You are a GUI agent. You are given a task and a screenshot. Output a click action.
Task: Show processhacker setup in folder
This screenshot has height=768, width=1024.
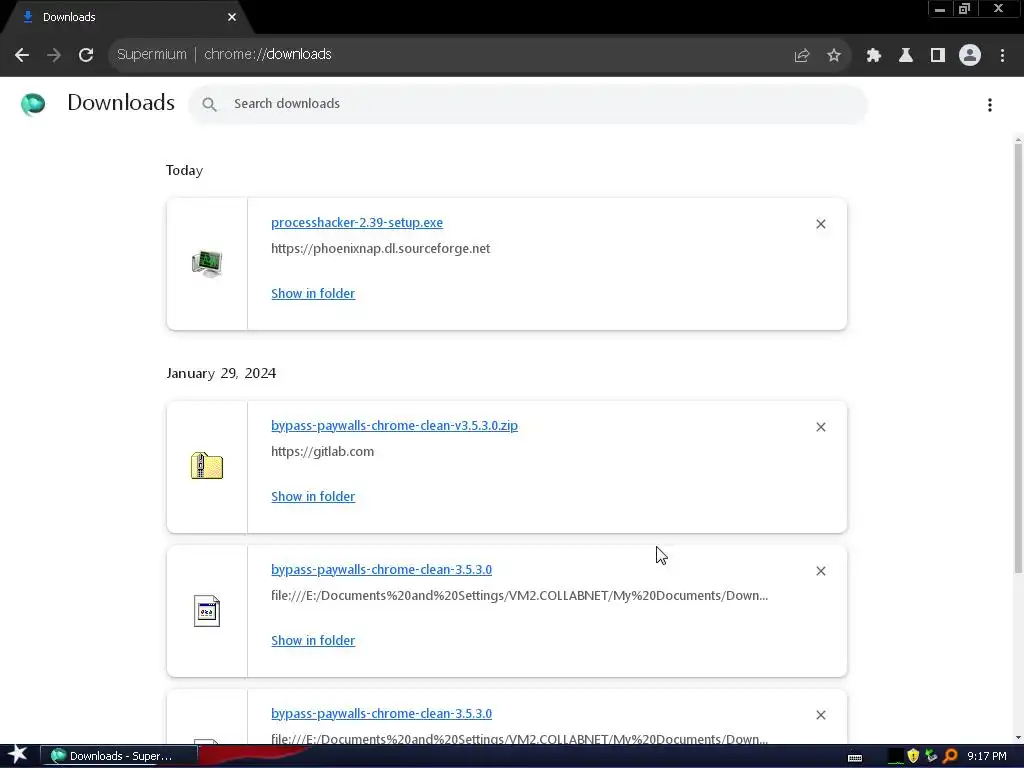tap(313, 294)
